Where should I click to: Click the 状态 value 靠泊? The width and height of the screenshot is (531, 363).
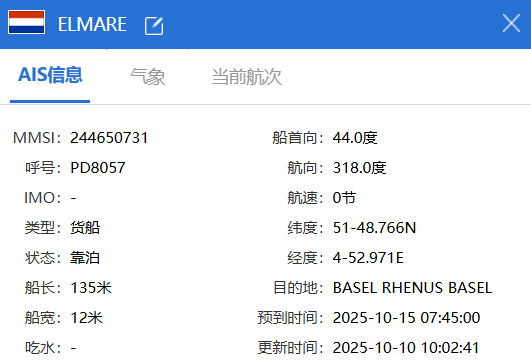pos(85,258)
